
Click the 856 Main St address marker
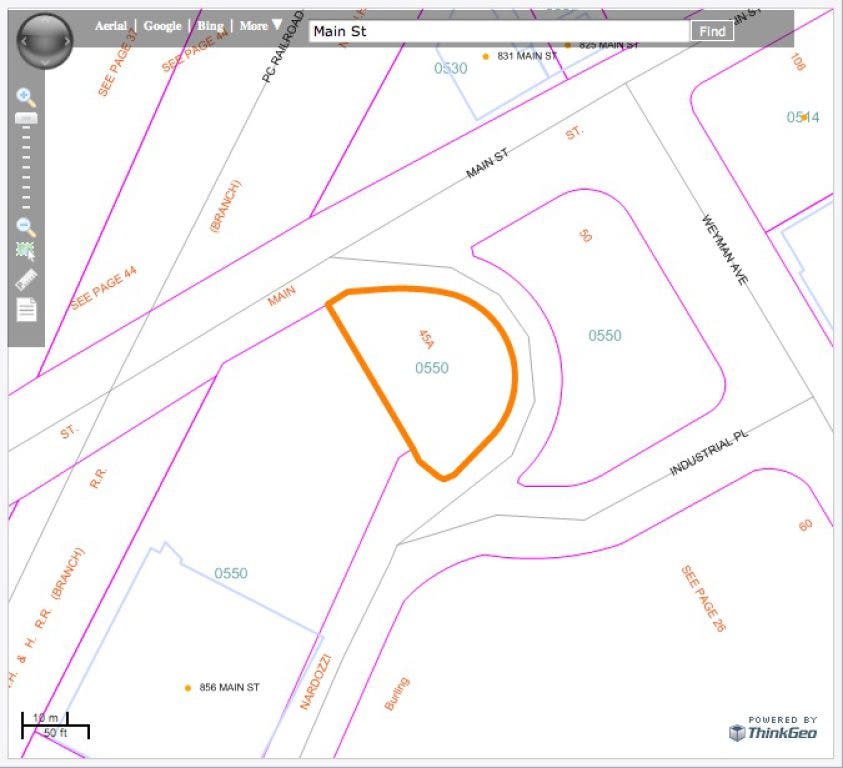coord(187,688)
